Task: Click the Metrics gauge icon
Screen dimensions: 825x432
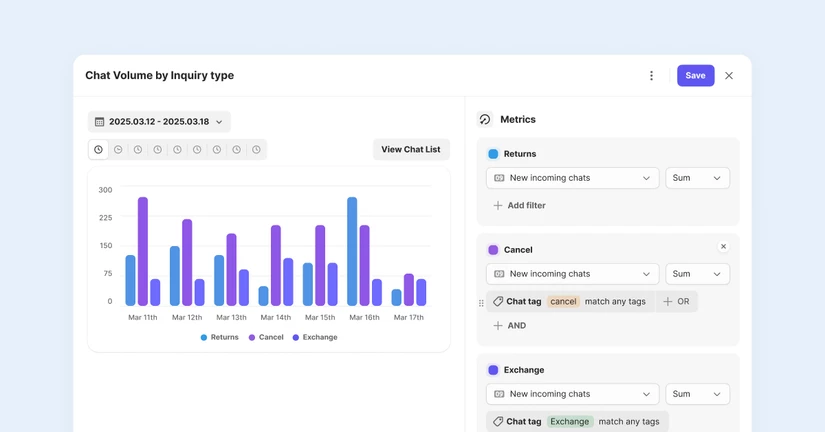Action: [x=485, y=119]
